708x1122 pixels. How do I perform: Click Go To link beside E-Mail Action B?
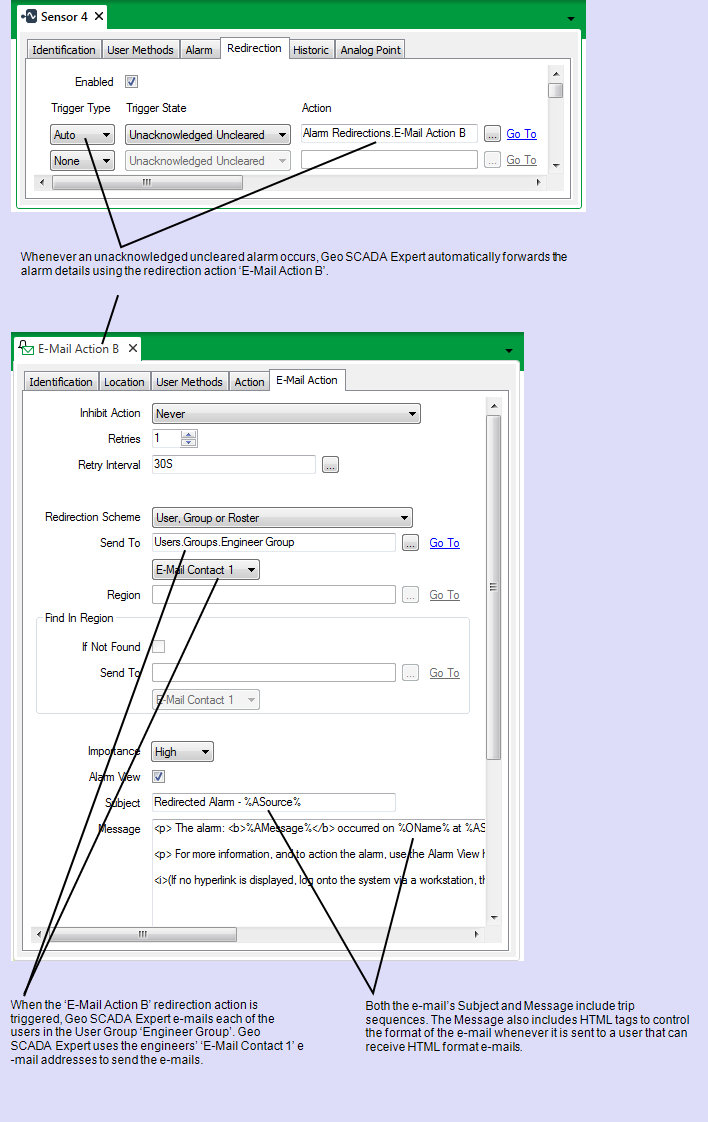[x=521, y=134]
